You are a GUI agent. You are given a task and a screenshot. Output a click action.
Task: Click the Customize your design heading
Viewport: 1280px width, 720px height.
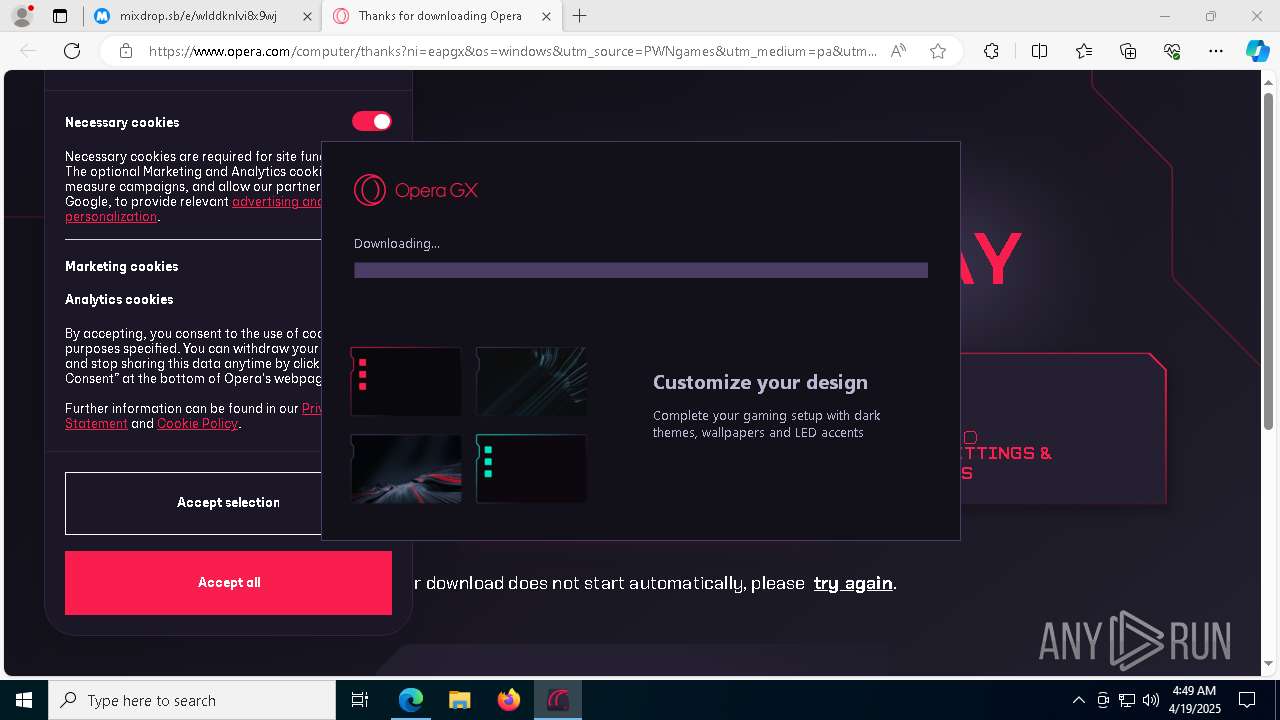[760, 382]
